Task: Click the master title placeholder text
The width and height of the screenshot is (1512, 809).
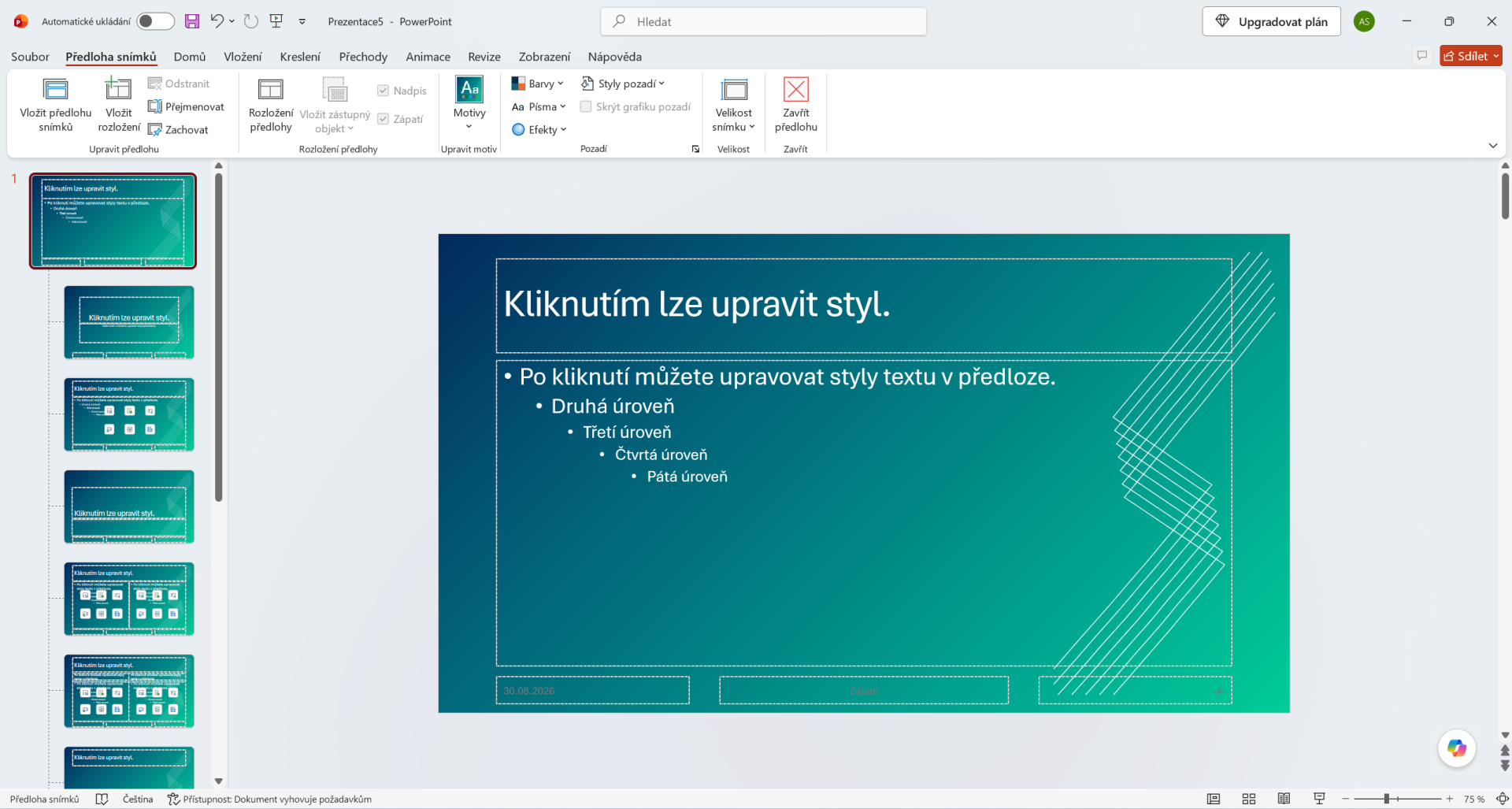Action: (697, 304)
